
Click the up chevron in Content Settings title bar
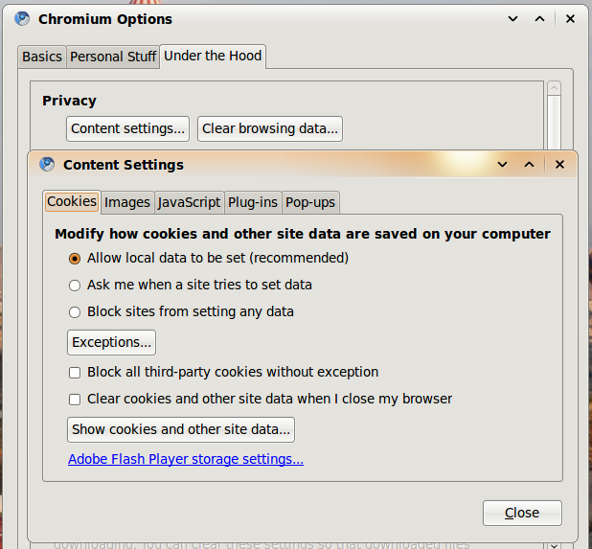tap(529, 165)
